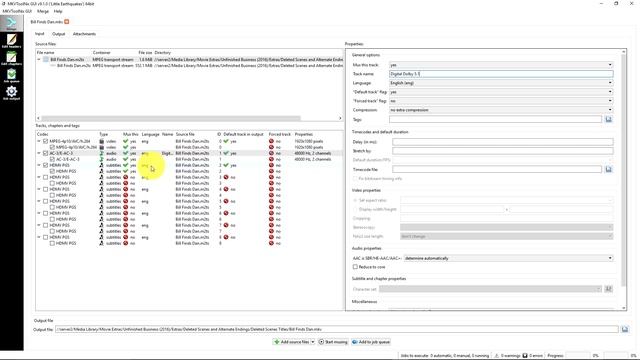
Task: Open the Language dropdown
Action: [x=501, y=83]
